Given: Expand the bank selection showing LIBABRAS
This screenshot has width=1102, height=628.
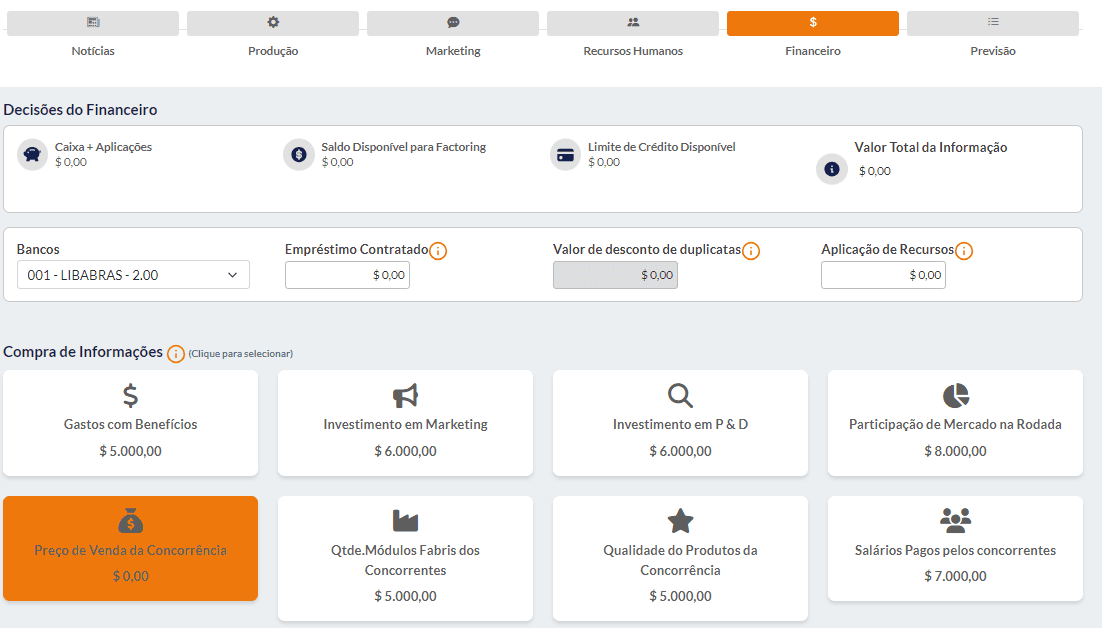Looking at the screenshot, I should click(x=132, y=274).
